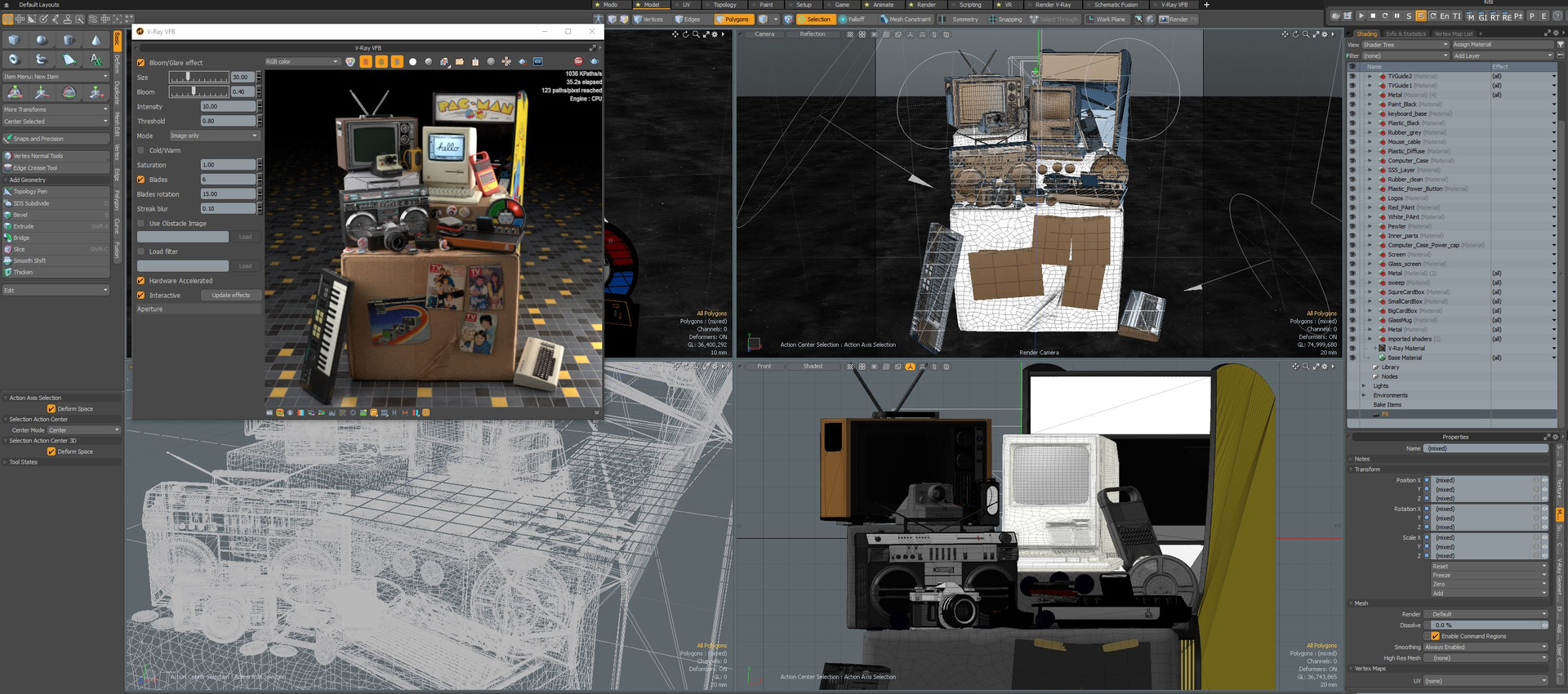
Task: Click the Topology Pen tool
Action: (56, 192)
